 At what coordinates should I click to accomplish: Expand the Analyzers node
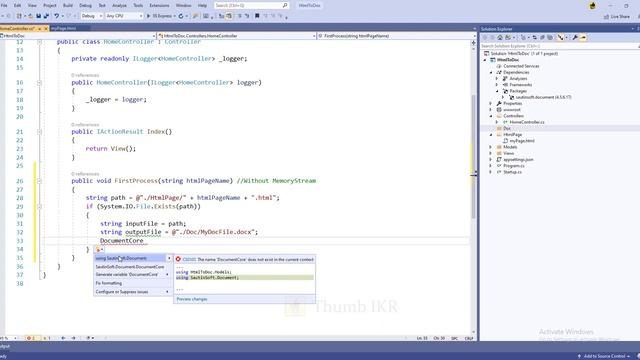497,78
